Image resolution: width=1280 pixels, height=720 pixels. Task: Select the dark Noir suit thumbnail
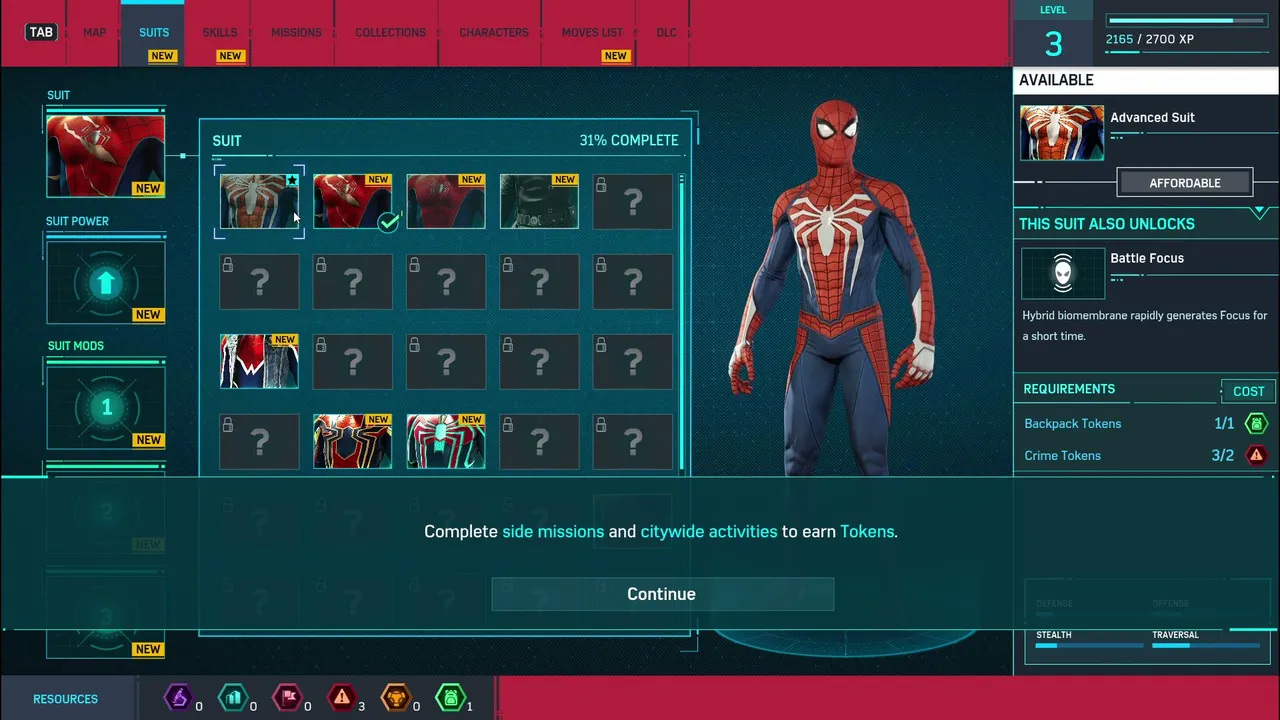click(x=539, y=201)
